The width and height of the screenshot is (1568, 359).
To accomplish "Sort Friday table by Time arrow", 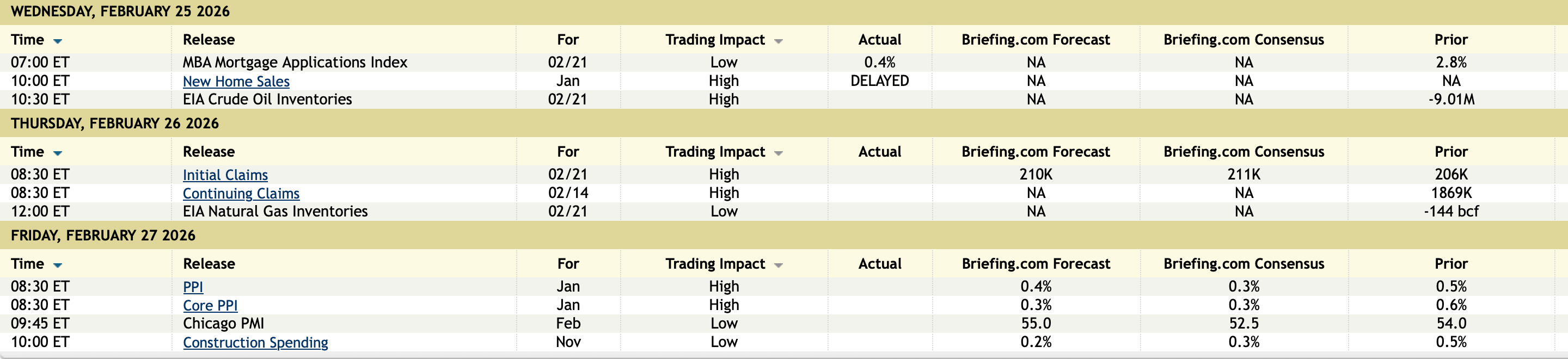I will pyautogui.click(x=58, y=265).
